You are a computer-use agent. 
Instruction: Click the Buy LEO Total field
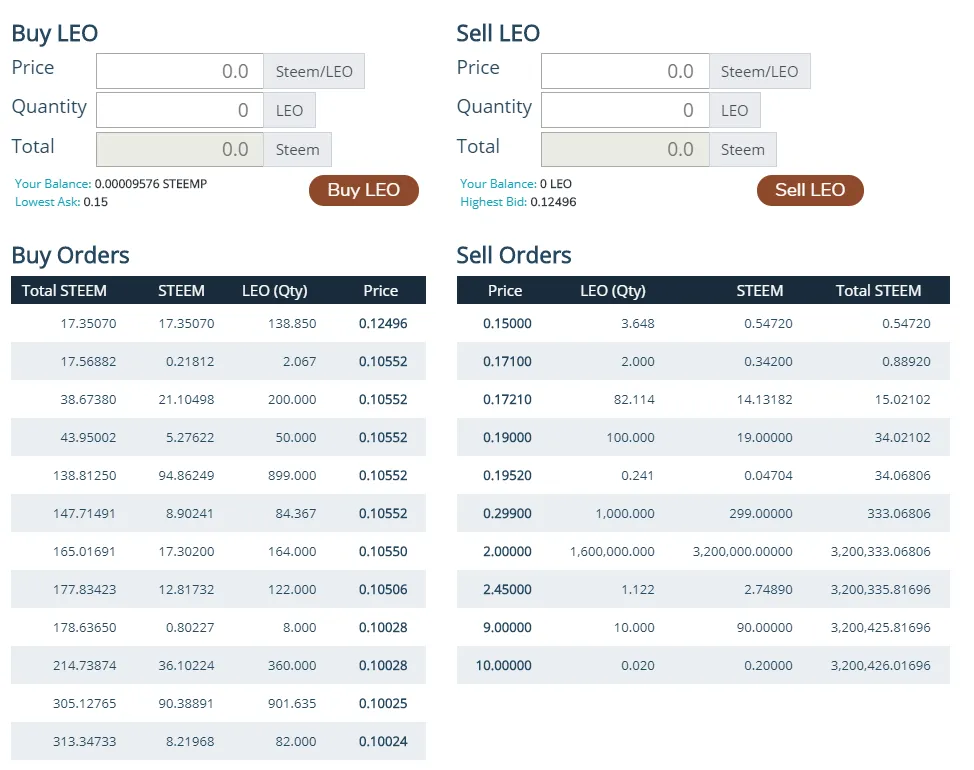pos(180,149)
